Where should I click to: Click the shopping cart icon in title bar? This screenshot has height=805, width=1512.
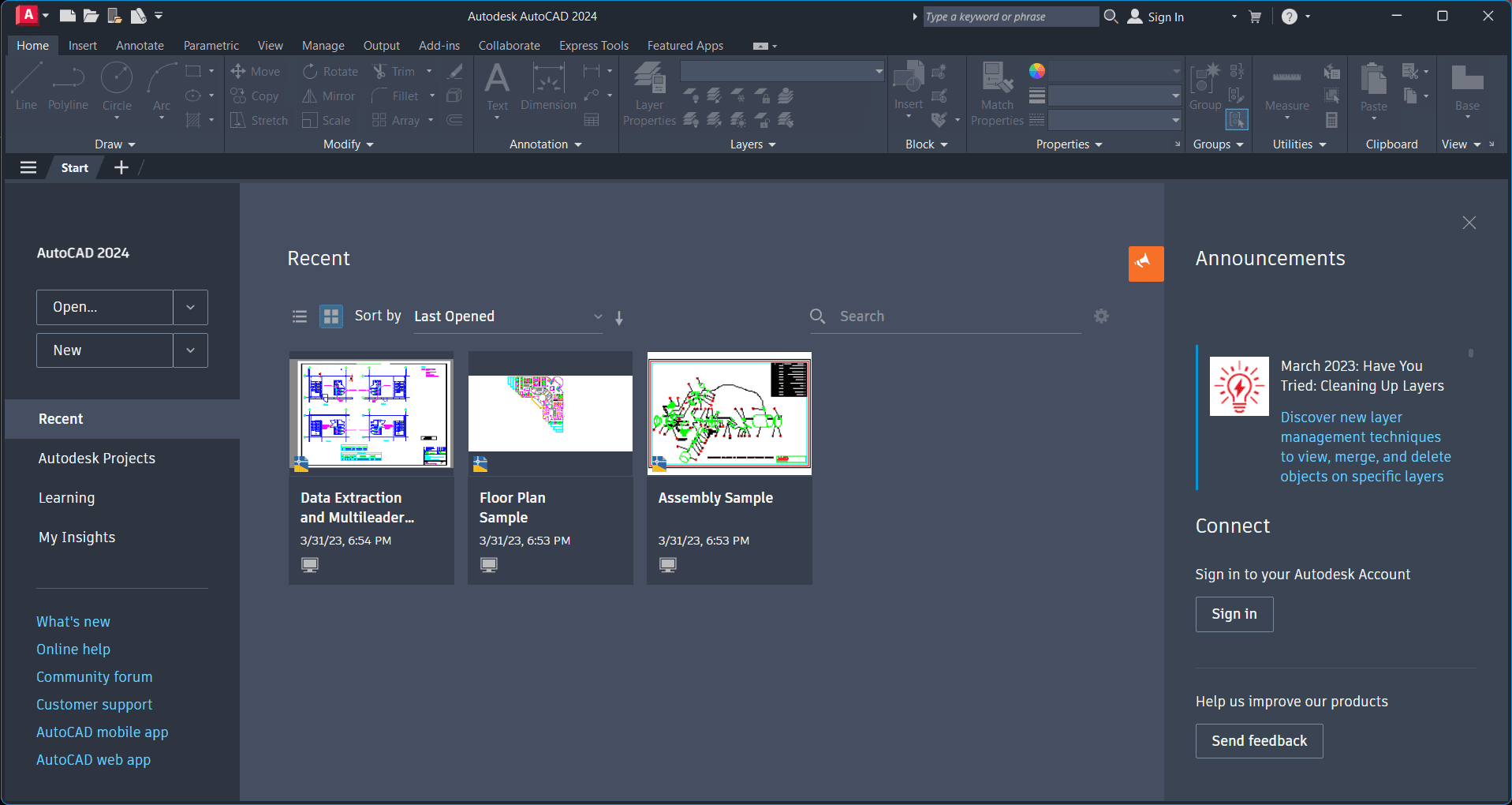click(x=1255, y=17)
